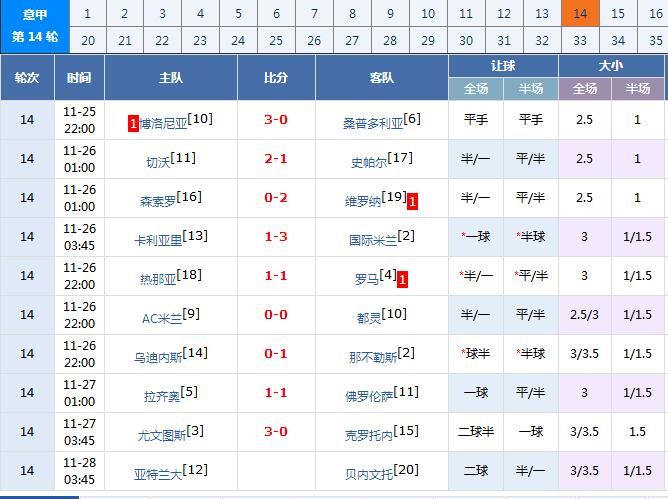The image size is (668, 499).
Task: Select round 5 tab
Action: [x=239, y=13]
